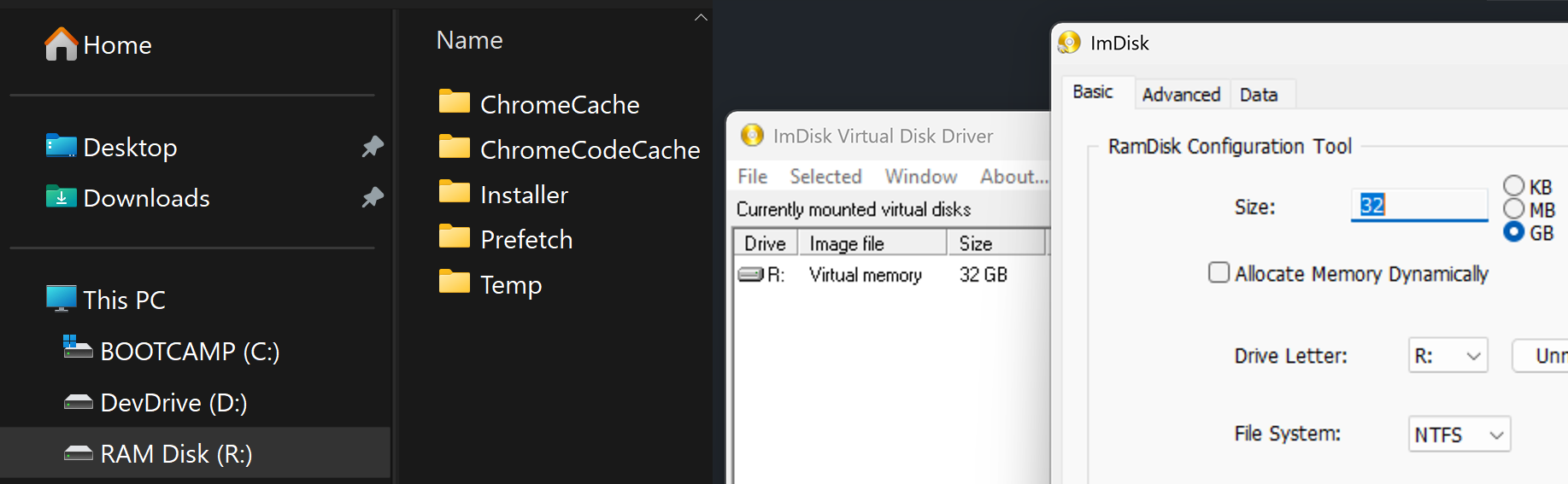Screen dimensions: 1568x484
Task: Select the KB size unit radio button
Action: tap(1513, 186)
